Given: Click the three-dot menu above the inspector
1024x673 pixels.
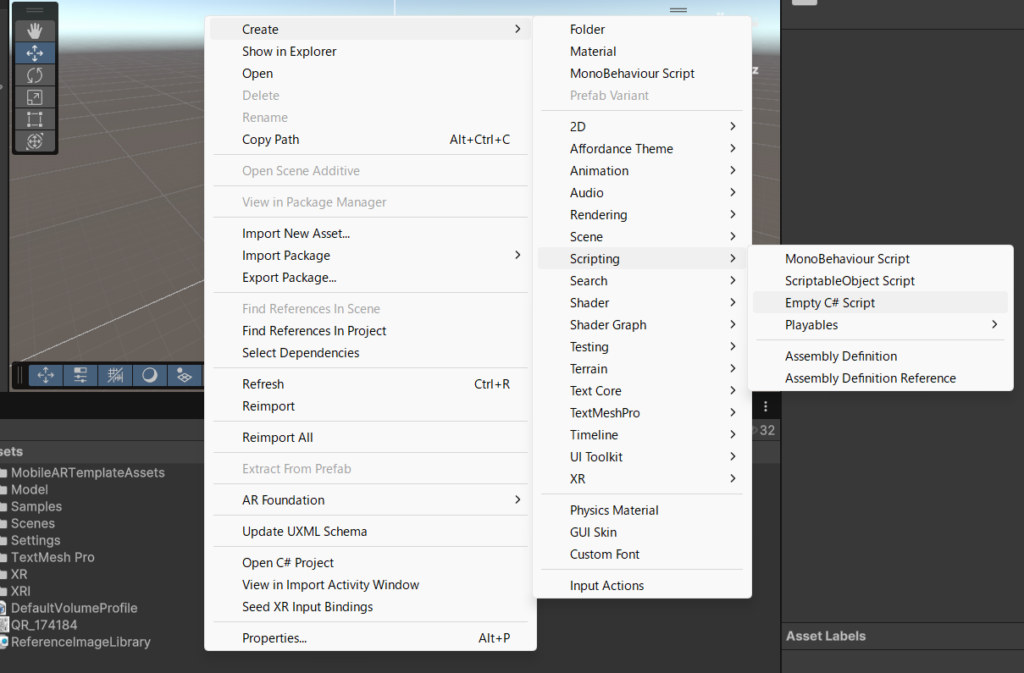Looking at the screenshot, I should point(766,407).
